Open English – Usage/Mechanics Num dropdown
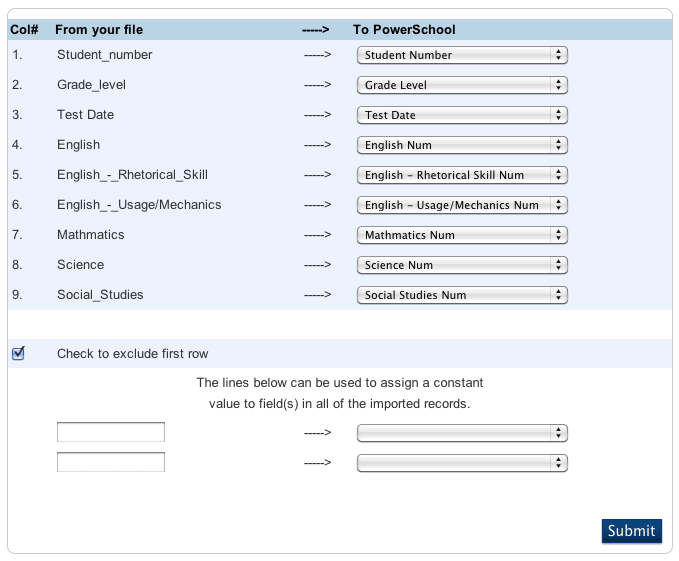 pyautogui.click(x=462, y=205)
